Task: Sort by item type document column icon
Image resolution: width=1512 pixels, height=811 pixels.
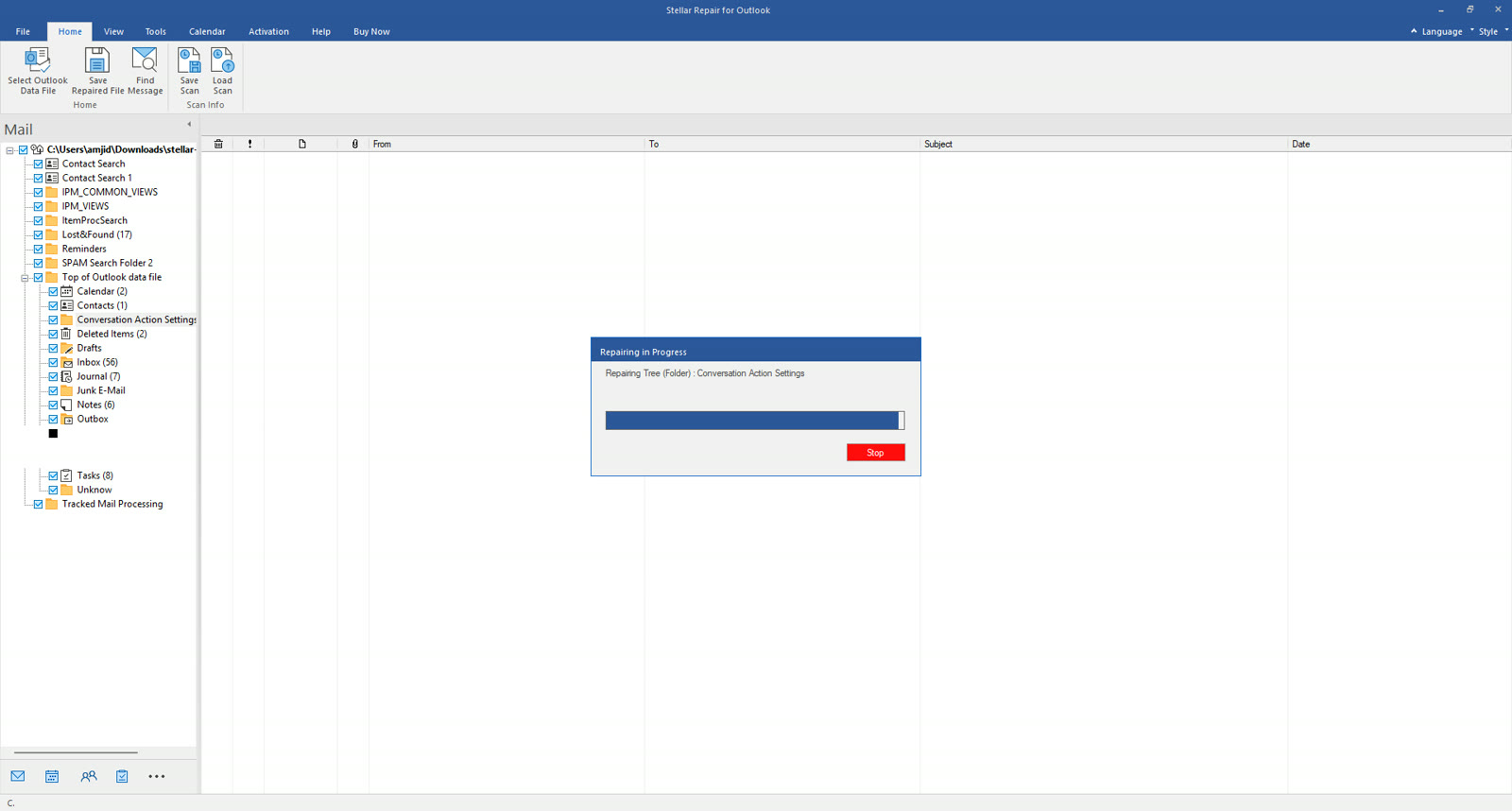Action: coord(302,144)
